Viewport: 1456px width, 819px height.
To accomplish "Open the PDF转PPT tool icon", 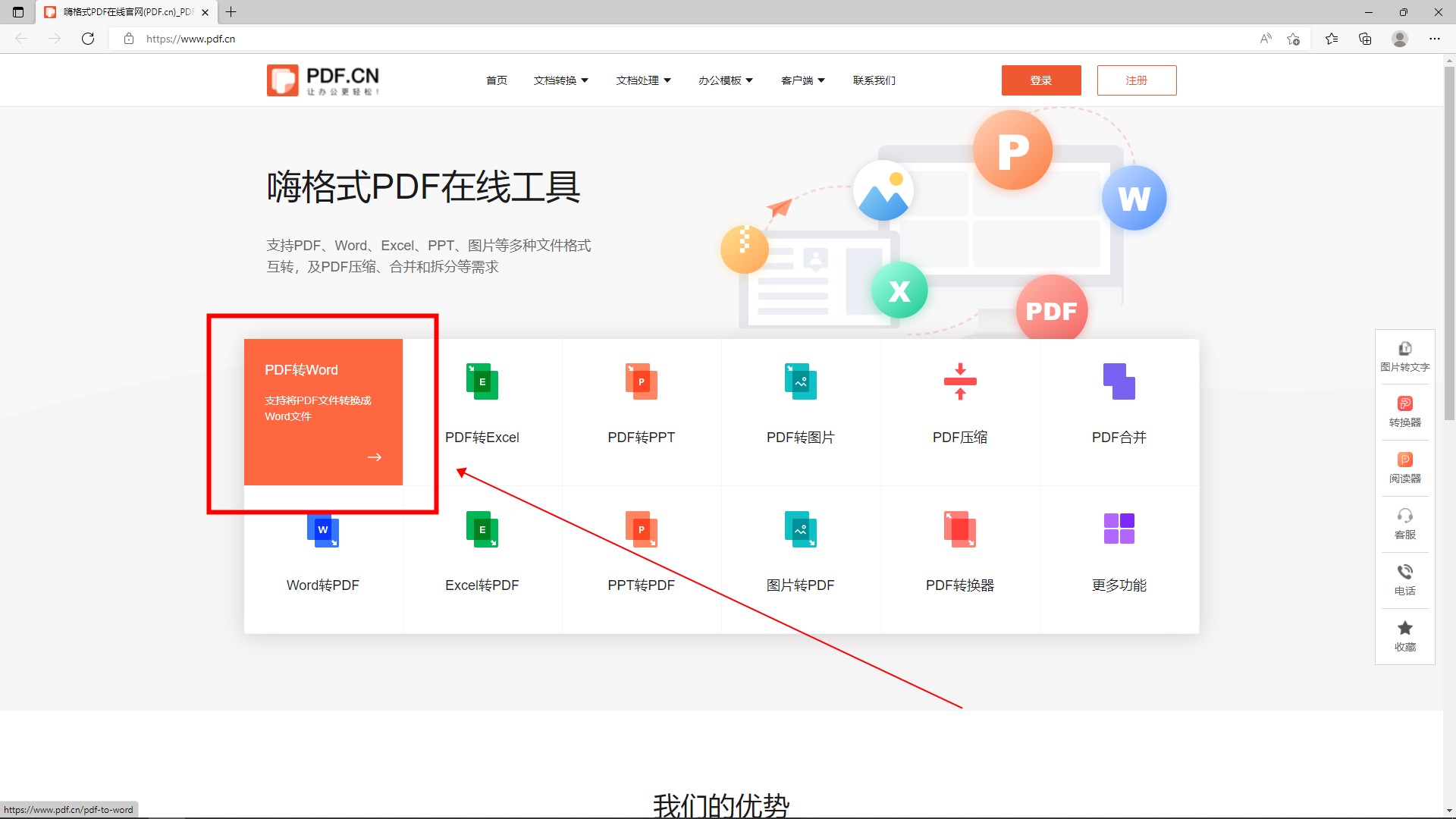I will click(x=642, y=381).
